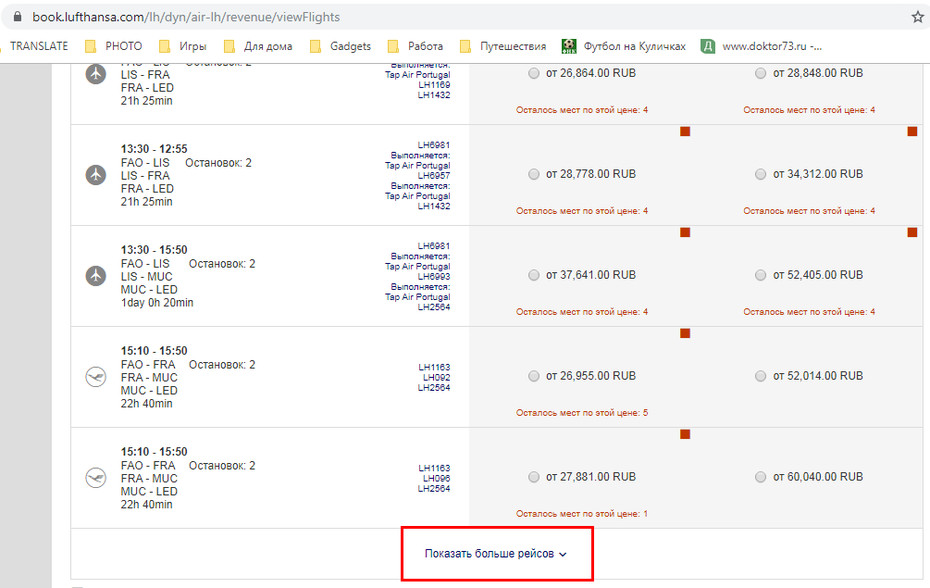Click flight number LH6993
This screenshot has height=588, width=930.
point(434,276)
